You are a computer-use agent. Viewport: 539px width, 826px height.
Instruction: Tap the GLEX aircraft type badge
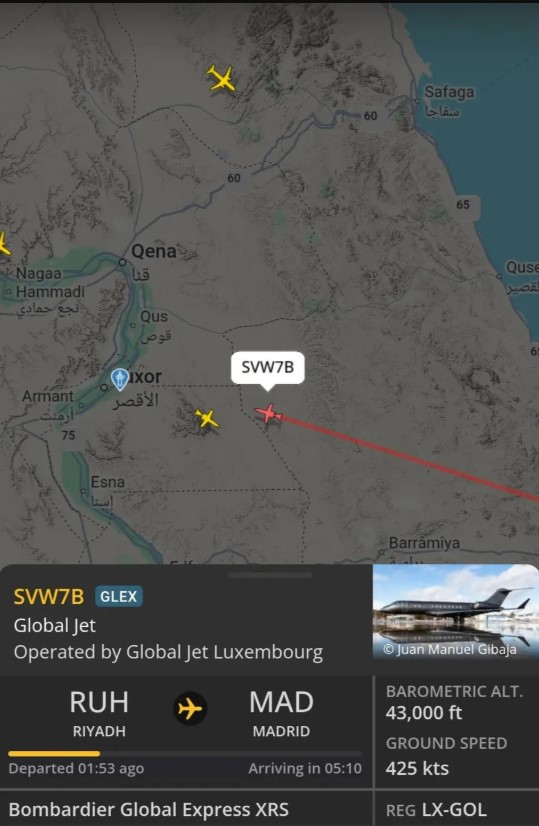point(119,596)
